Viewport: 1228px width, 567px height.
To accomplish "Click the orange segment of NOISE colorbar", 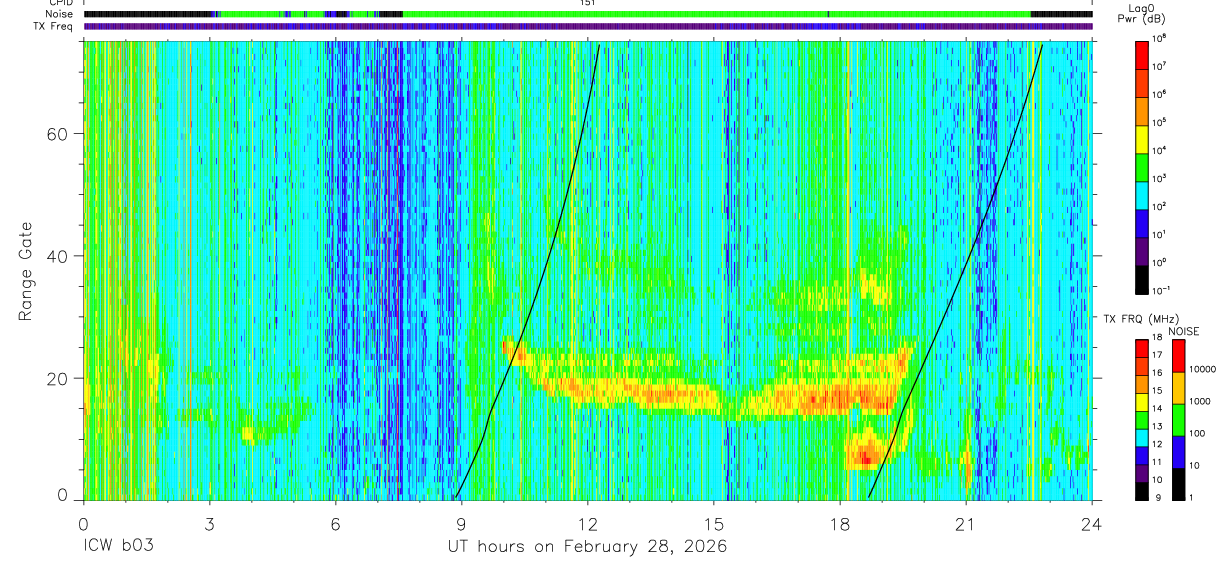I will (x=1179, y=387).
